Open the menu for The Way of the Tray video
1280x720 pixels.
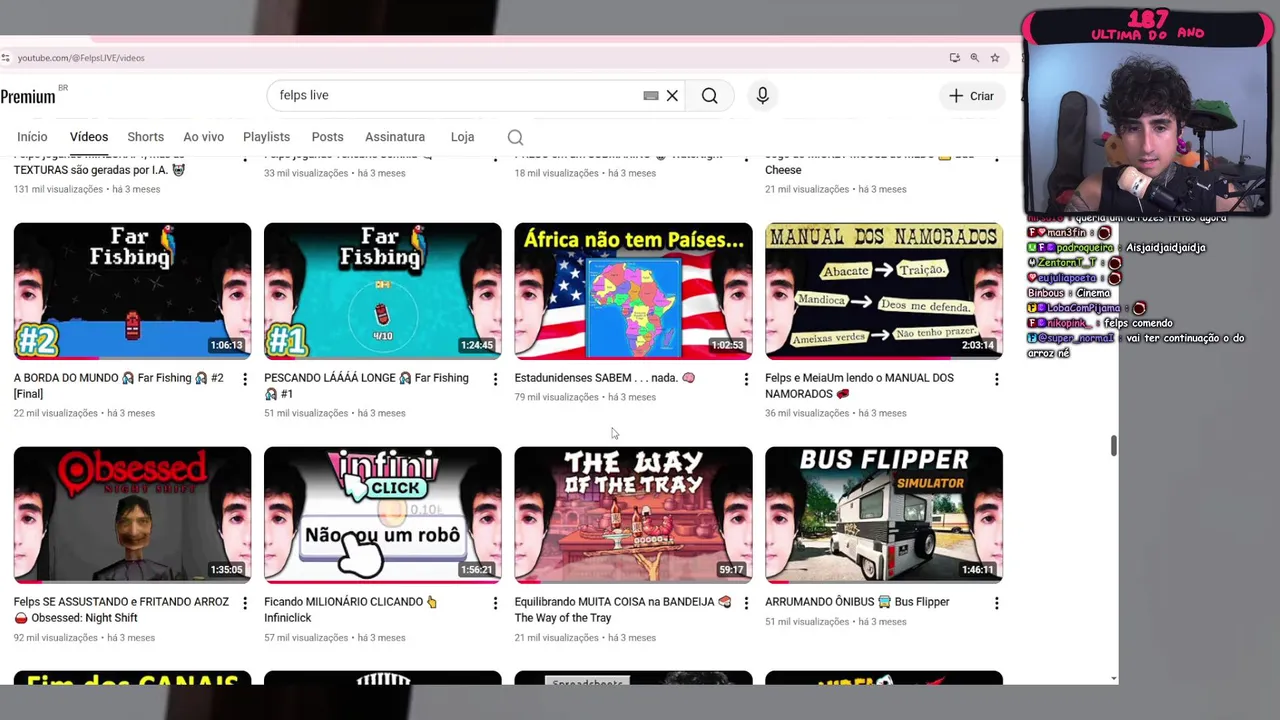coord(746,603)
